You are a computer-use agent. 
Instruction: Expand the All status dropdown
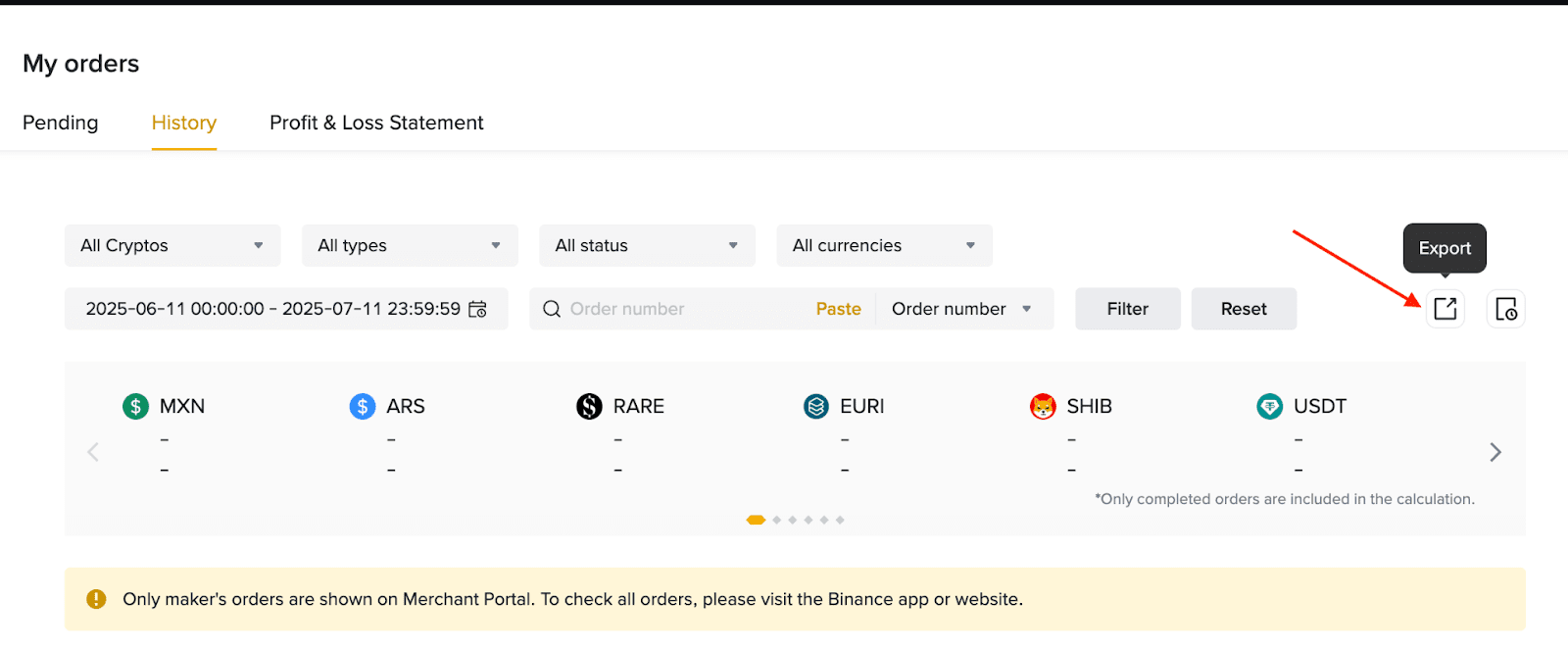pos(647,245)
